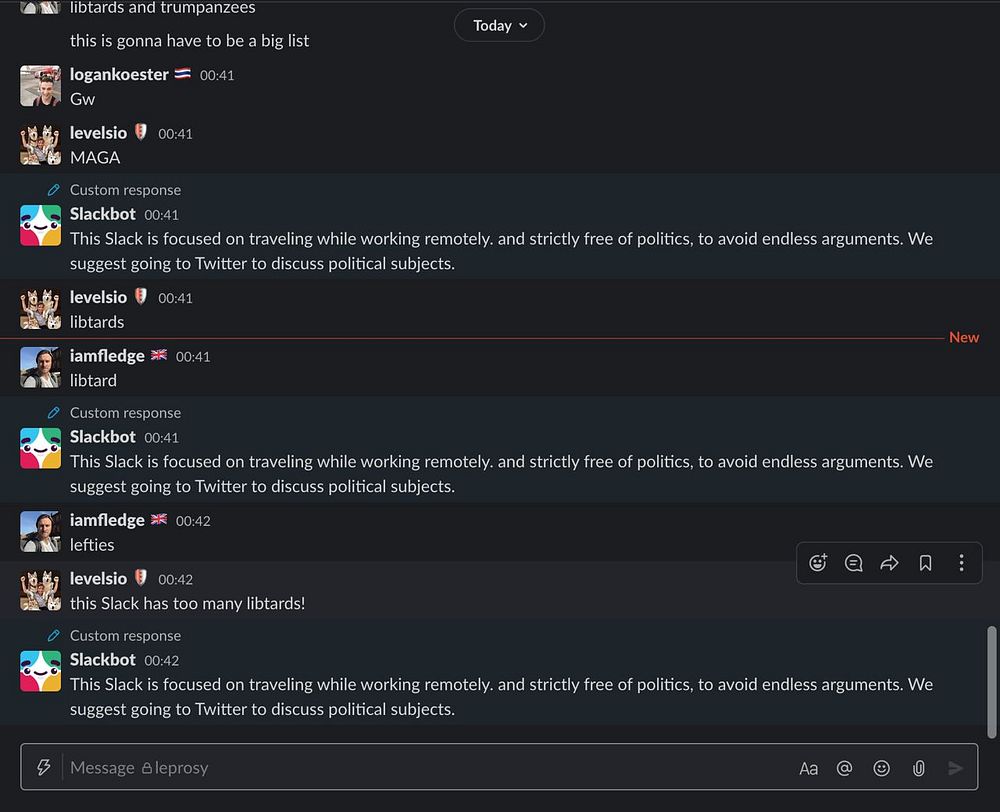Reply in thread via the speech bubble icon
Image resolution: width=1000 pixels, height=812 pixels.
(854, 563)
